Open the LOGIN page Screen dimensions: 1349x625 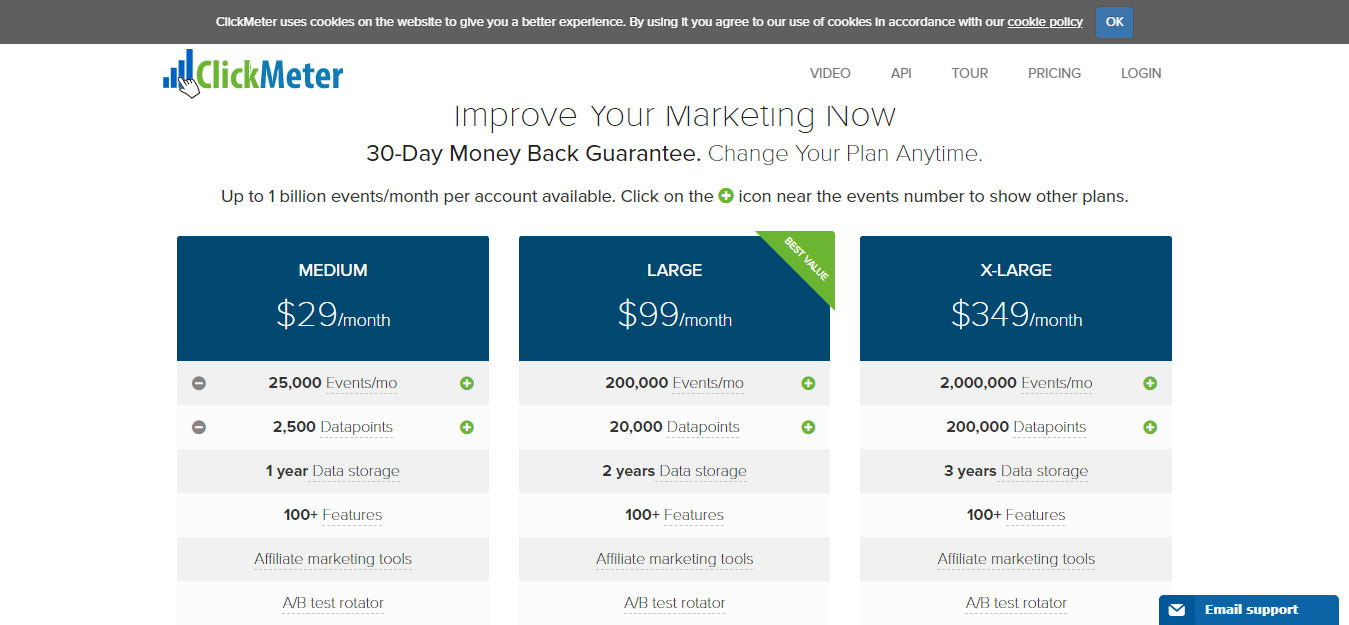coord(1141,73)
